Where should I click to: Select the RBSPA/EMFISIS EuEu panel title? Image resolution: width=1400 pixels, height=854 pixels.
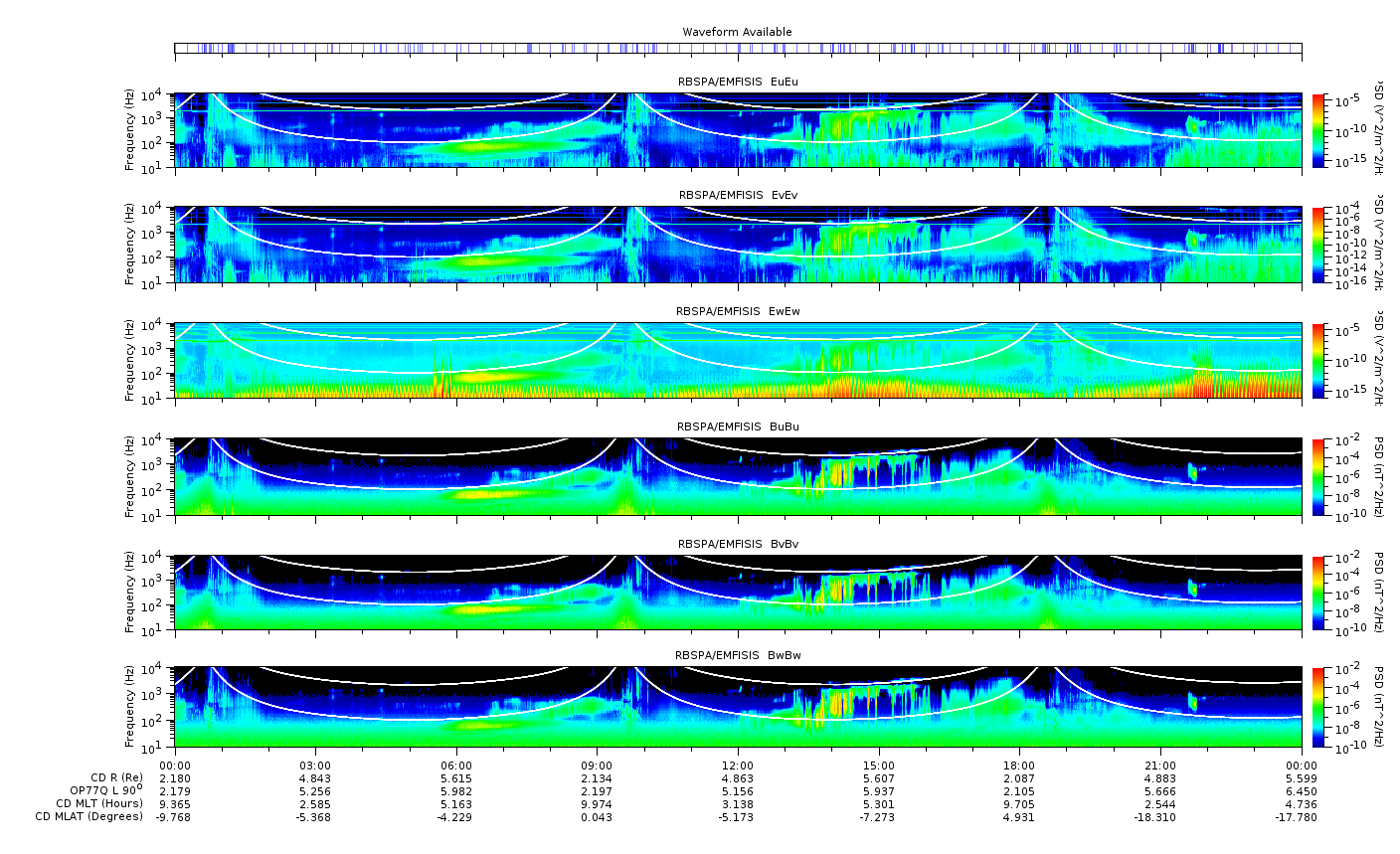(737, 82)
